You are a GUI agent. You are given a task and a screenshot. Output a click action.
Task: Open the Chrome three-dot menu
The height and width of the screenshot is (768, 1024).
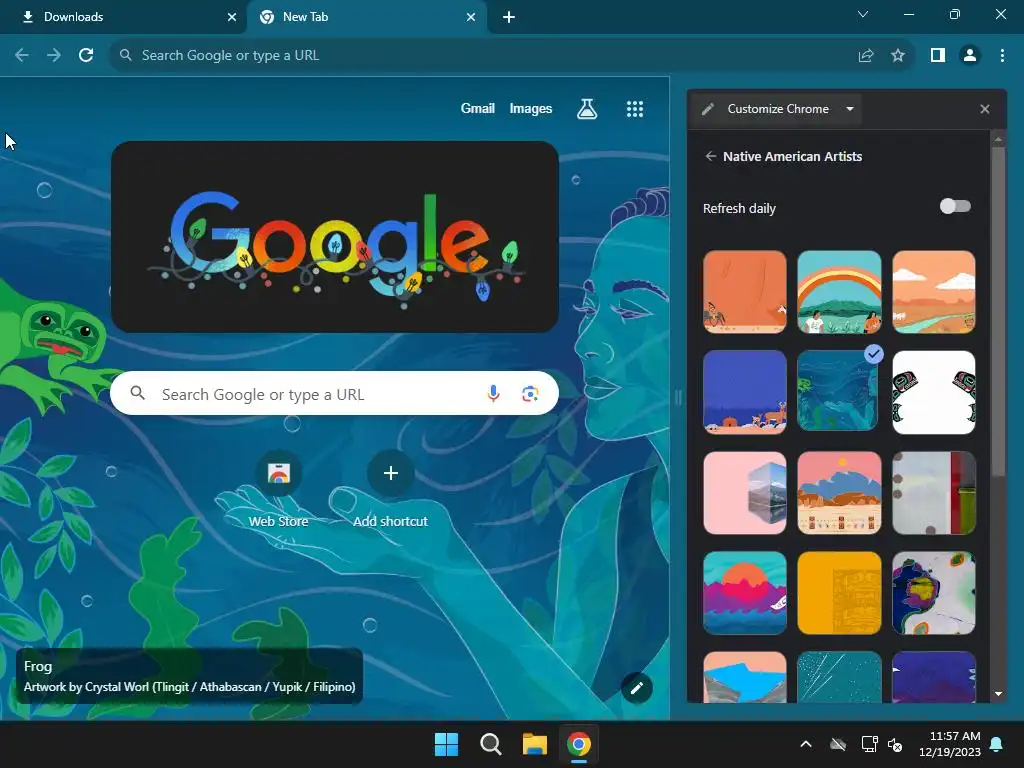coord(1002,56)
